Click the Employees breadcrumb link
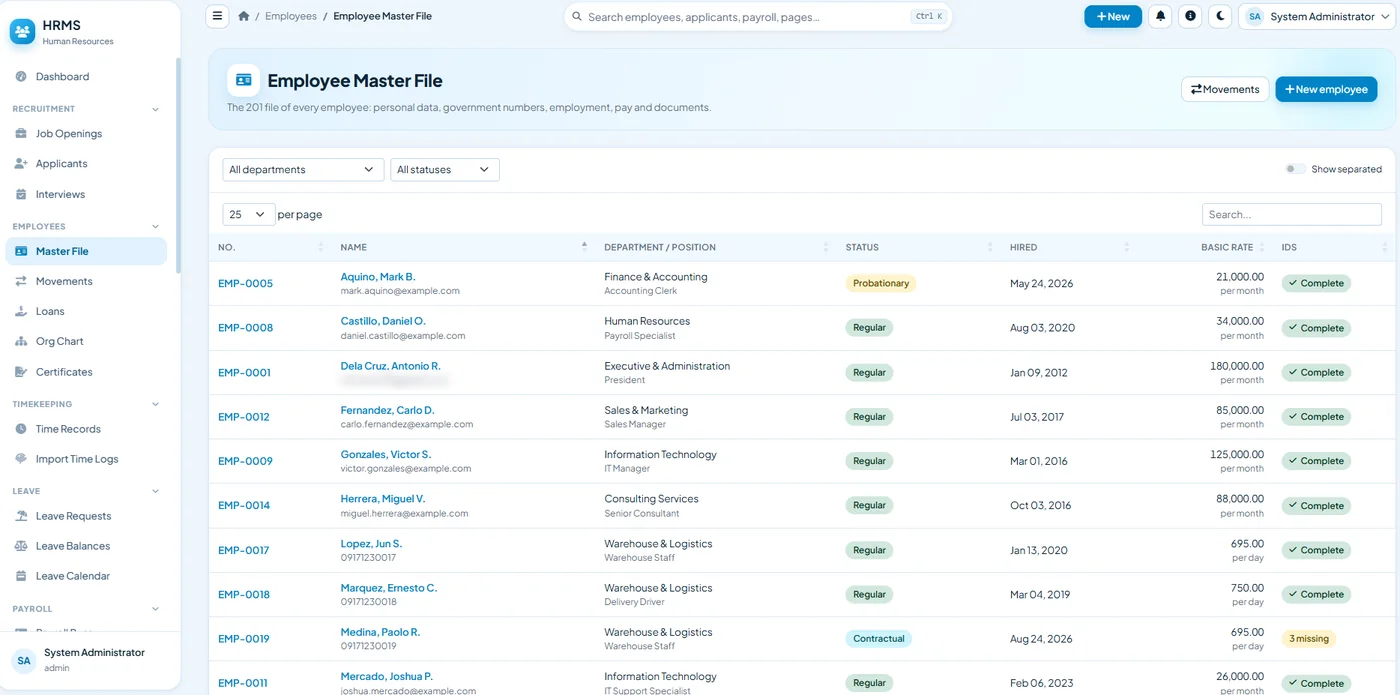The height and width of the screenshot is (695, 1400). click(291, 16)
